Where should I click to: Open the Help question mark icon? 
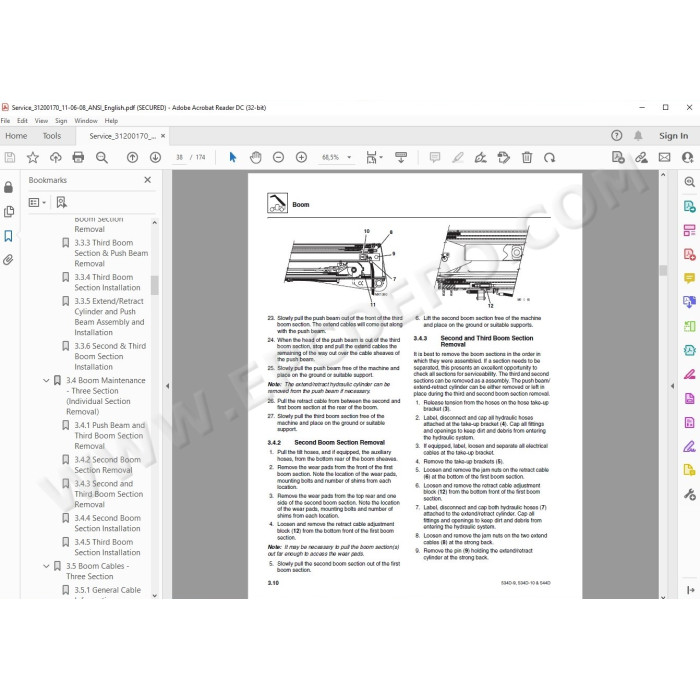(617, 136)
